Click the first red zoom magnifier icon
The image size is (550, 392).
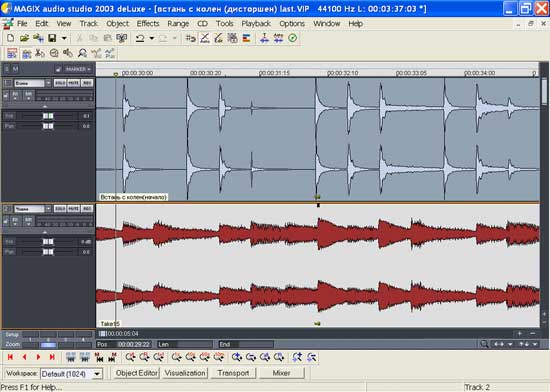point(130,357)
